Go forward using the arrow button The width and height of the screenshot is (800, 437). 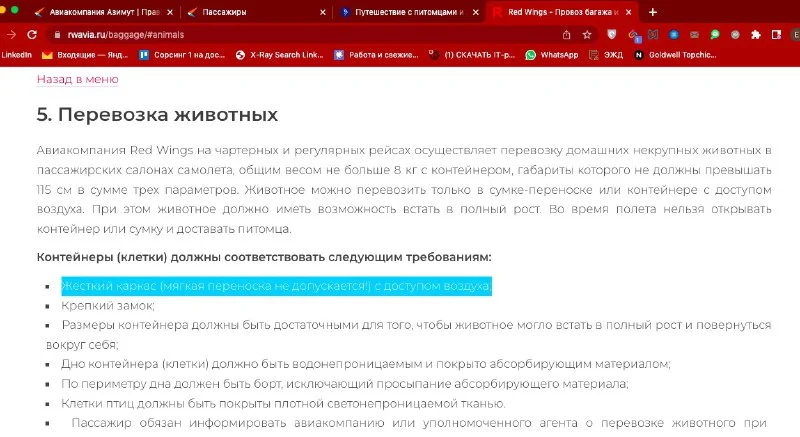click(11, 35)
